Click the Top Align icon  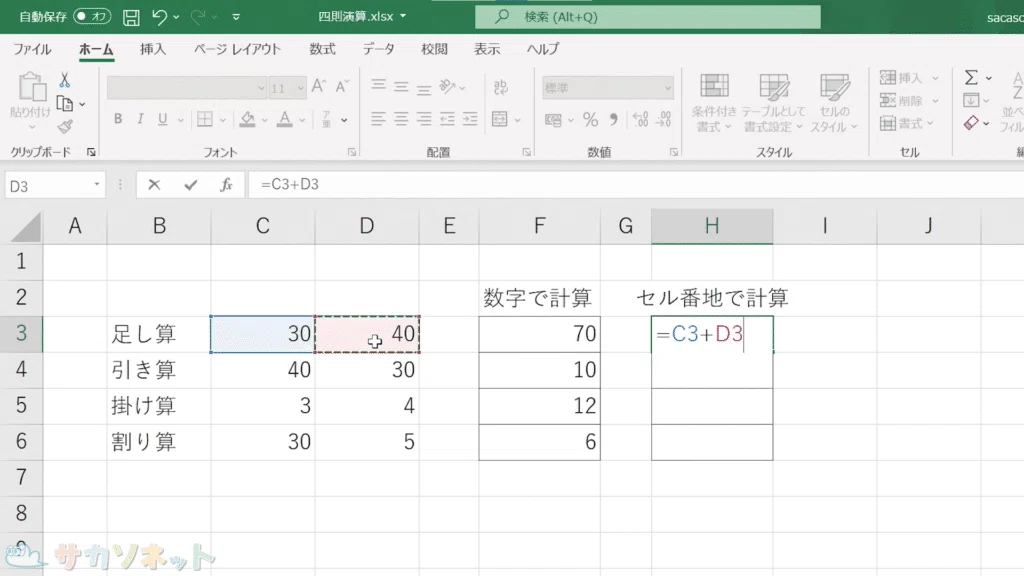[378, 86]
